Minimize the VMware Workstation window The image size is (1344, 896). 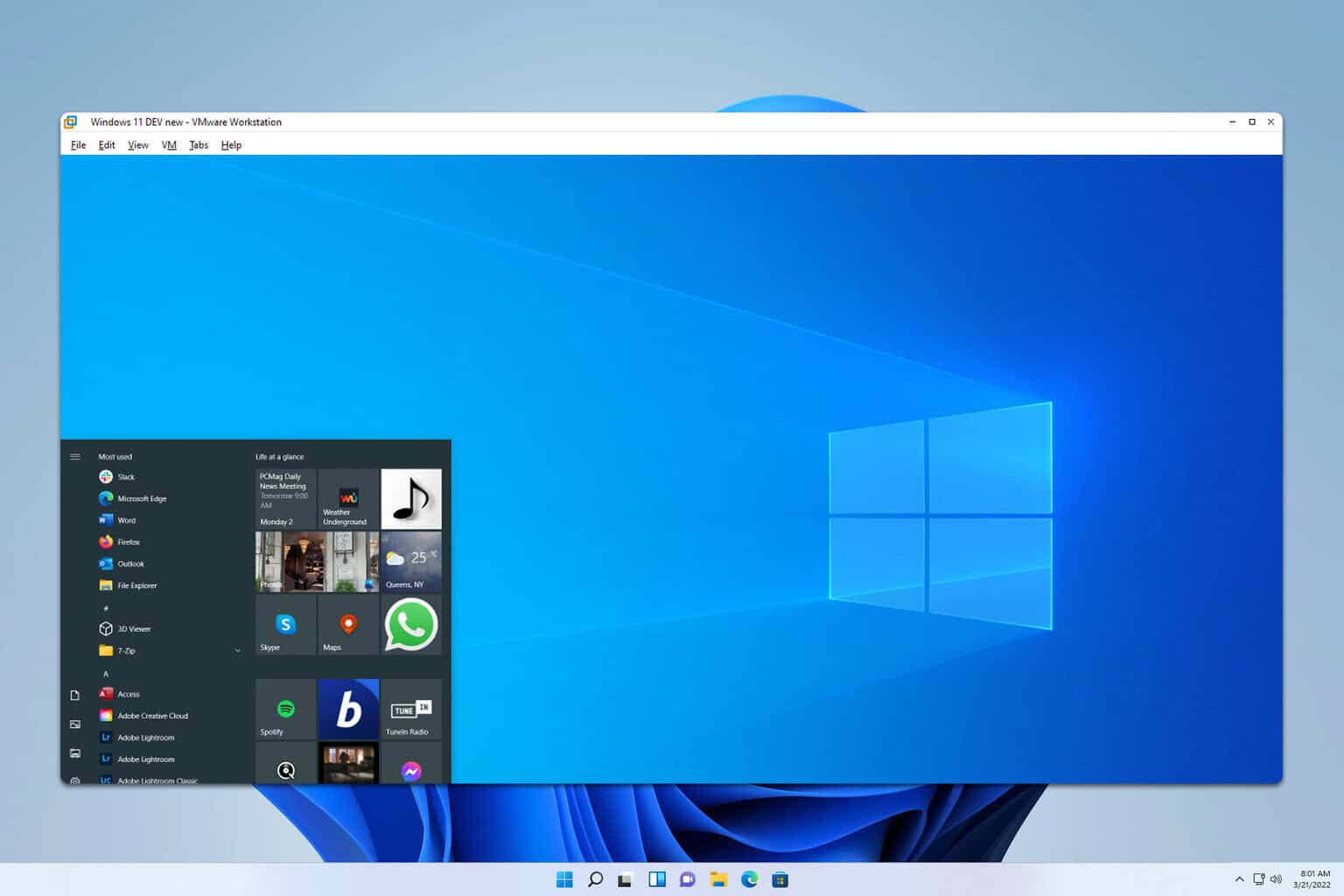[1232, 122]
